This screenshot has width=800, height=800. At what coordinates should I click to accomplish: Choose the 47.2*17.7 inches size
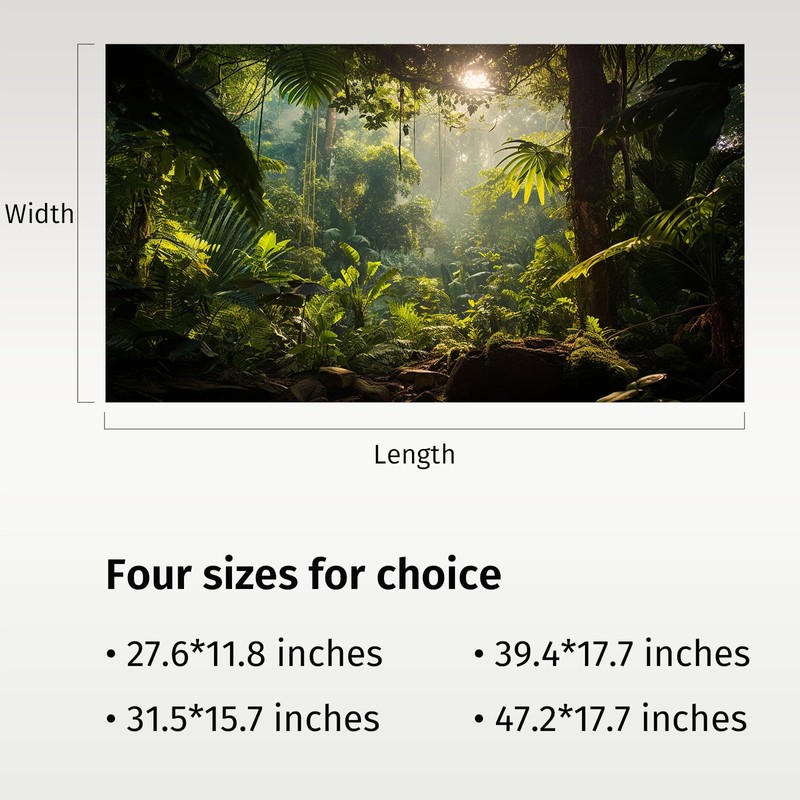(x=620, y=718)
